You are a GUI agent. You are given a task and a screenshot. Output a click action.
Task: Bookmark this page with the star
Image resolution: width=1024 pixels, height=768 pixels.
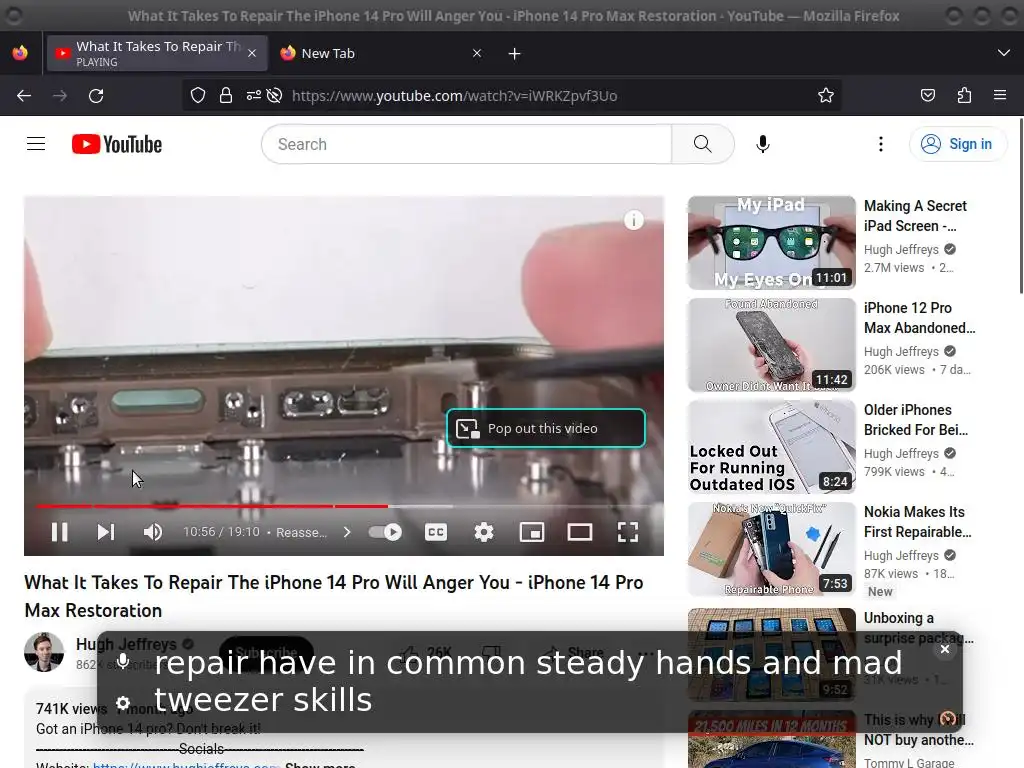tap(825, 95)
